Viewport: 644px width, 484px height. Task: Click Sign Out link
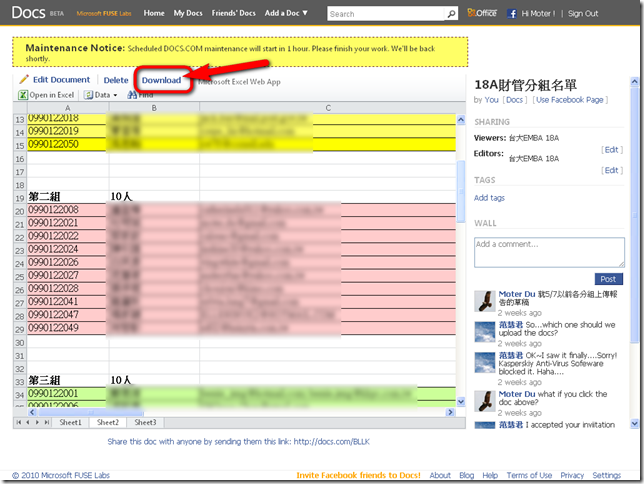pos(583,14)
